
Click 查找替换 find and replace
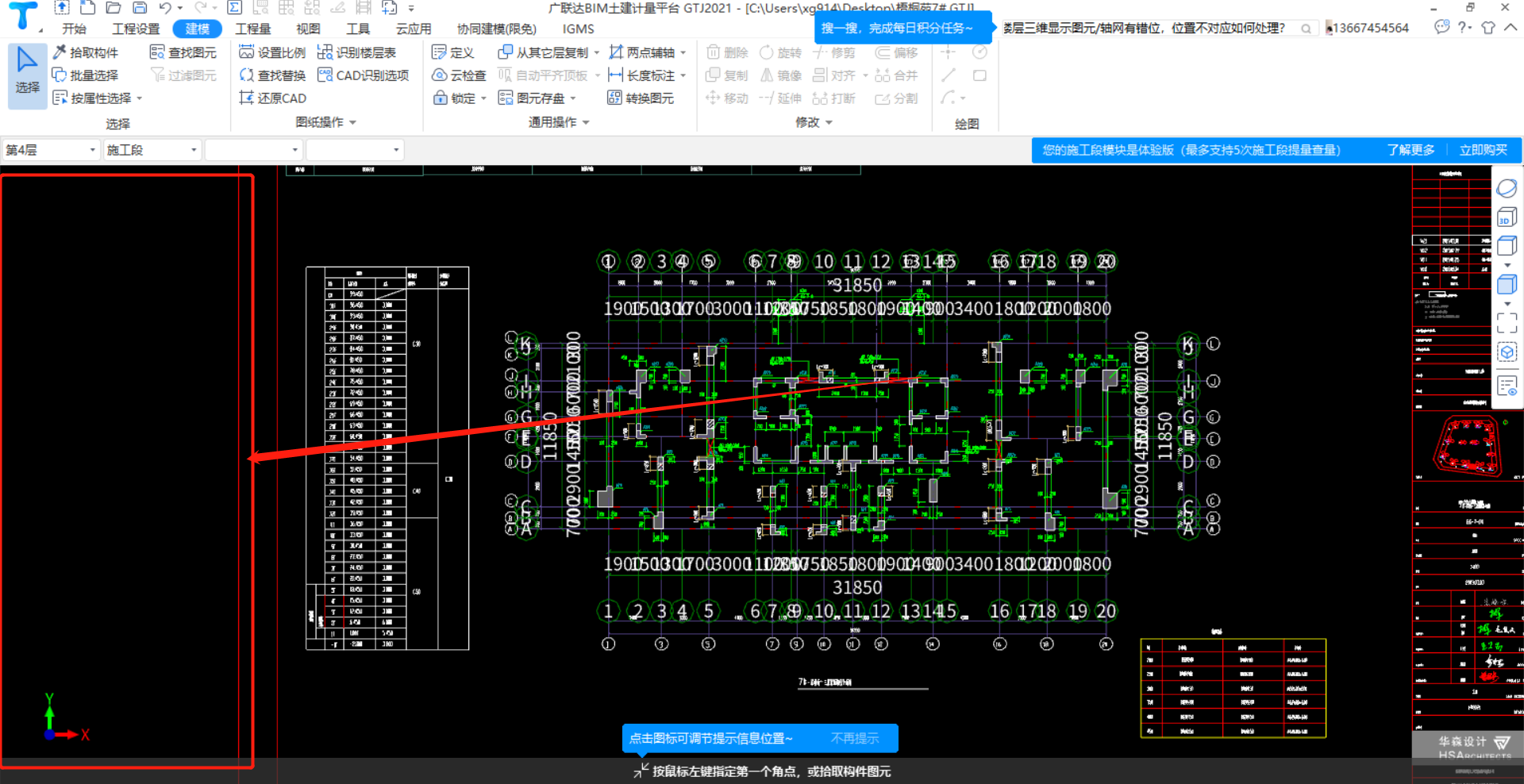click(272, 75)
